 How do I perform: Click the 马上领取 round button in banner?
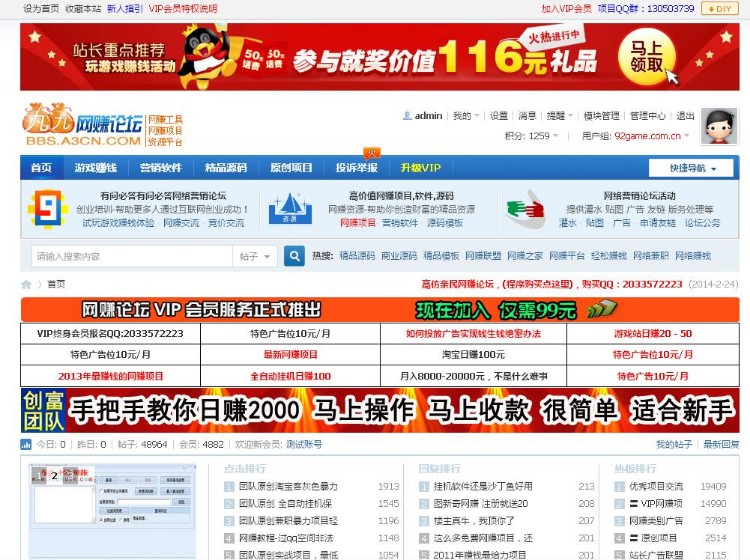pos(647,57)
